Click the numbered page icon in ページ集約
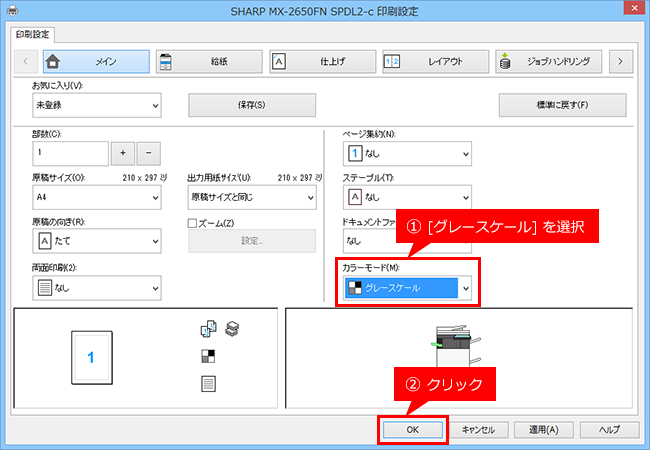This screenshot has height=450, width=650. 355,154
